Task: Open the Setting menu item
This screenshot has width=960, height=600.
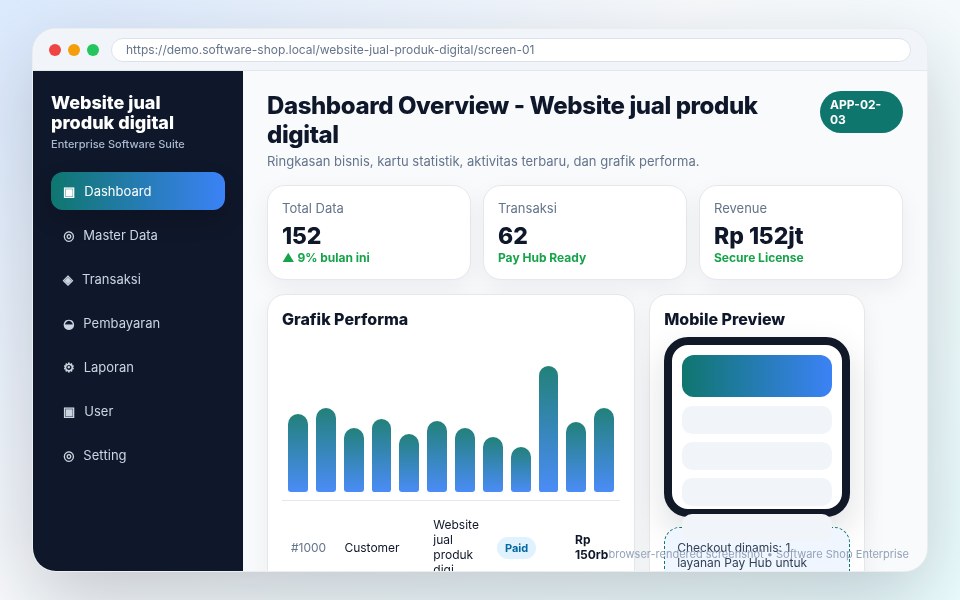Action: coord(138,456)
